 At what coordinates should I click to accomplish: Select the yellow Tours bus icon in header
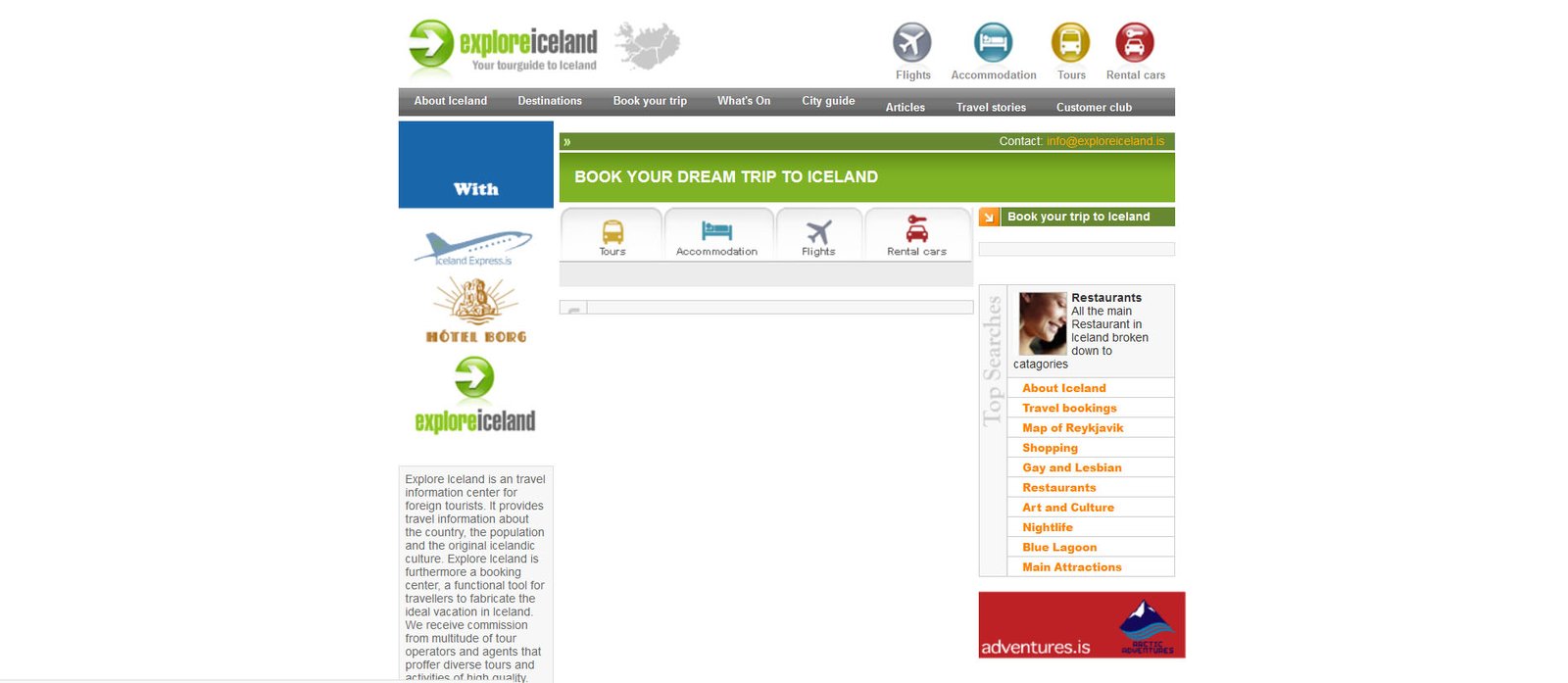(1070, 43)
